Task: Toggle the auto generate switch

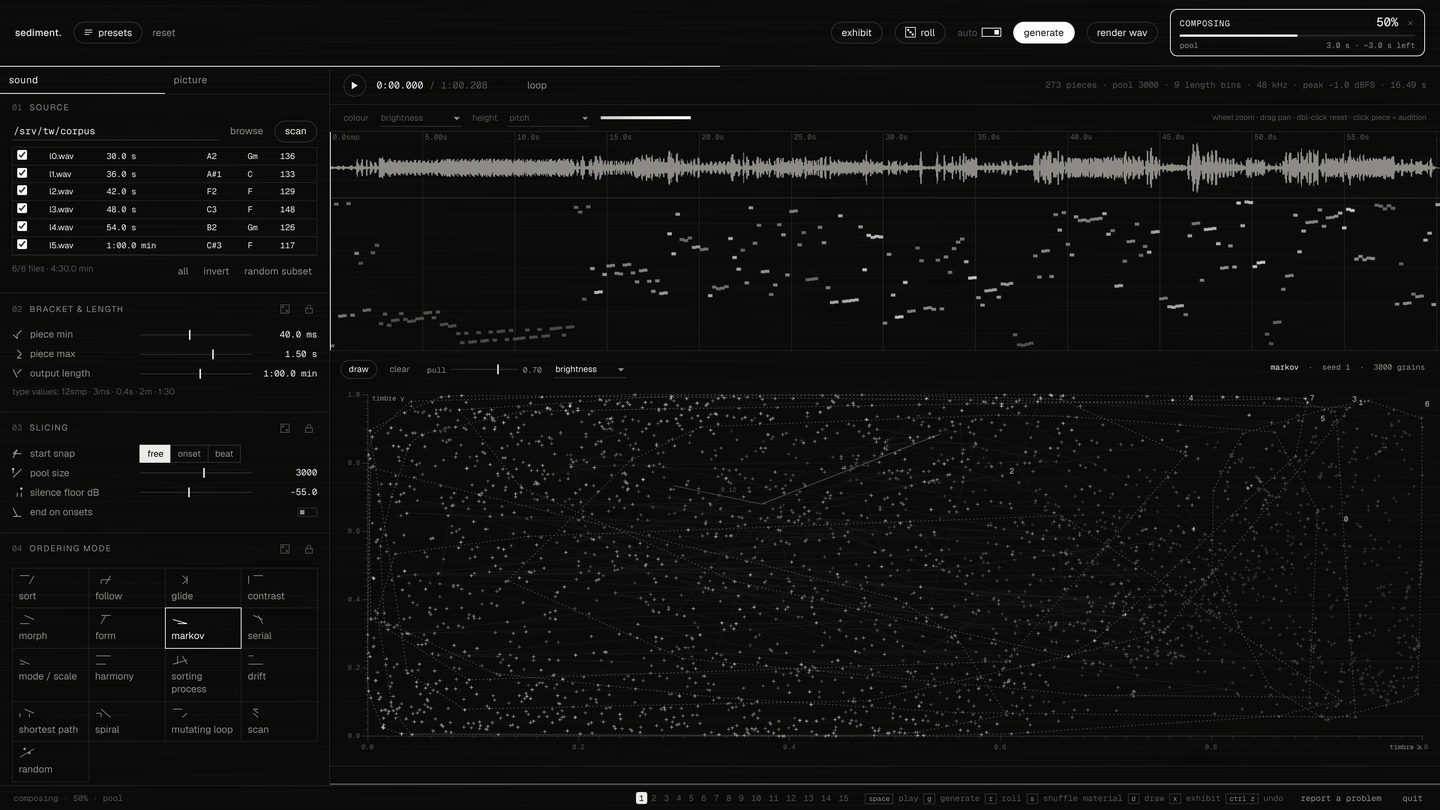Action: [991, 33]
